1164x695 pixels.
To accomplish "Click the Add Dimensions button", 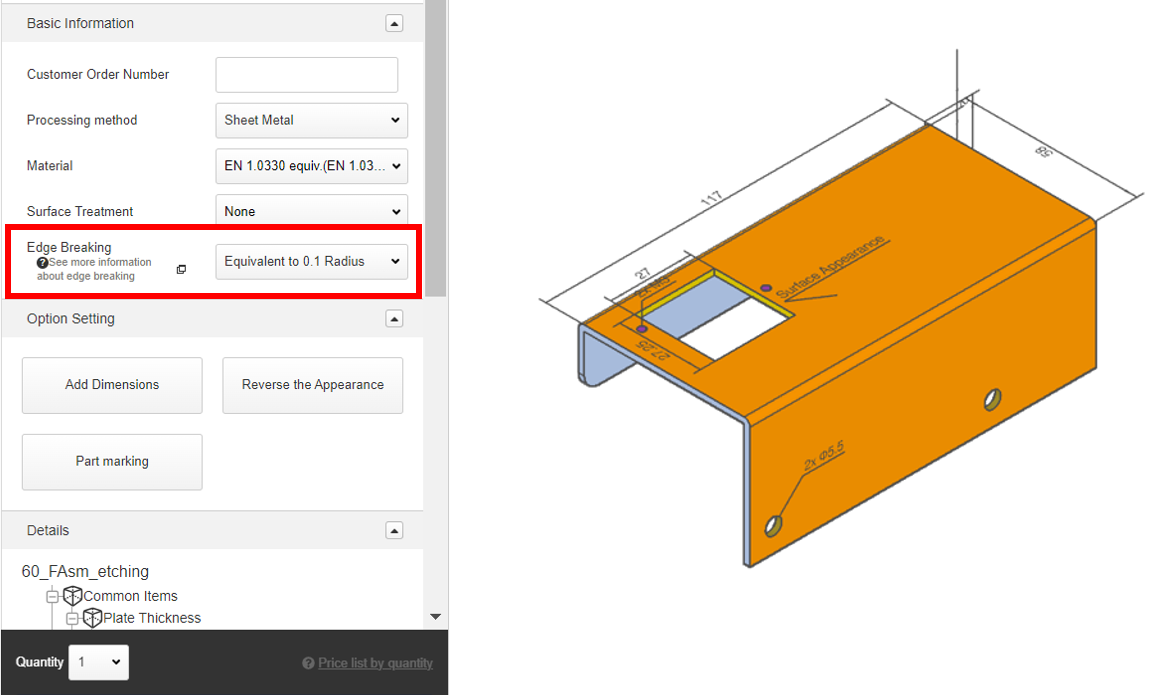I will pos(111,385).
